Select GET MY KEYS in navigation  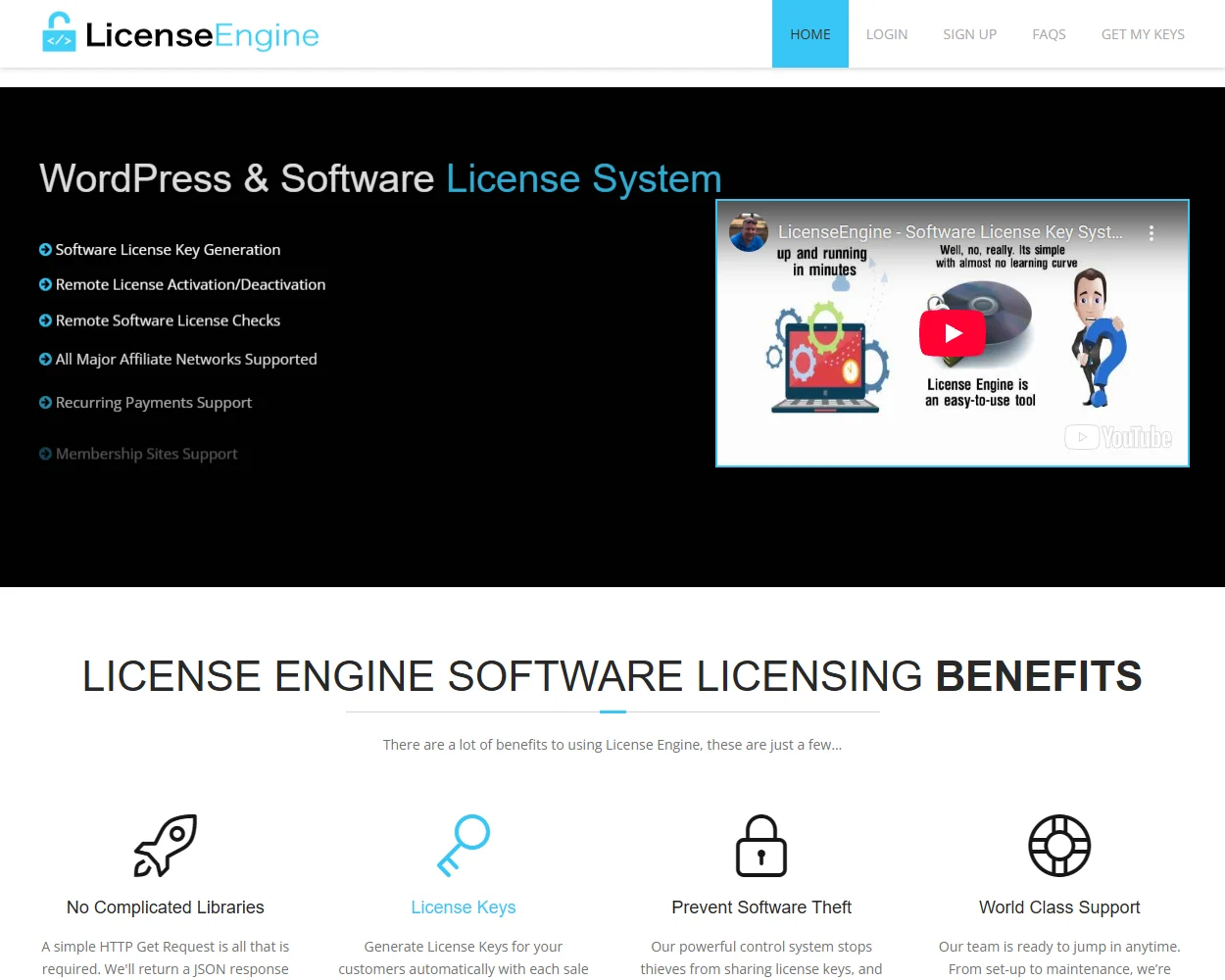click(1143, 34)
